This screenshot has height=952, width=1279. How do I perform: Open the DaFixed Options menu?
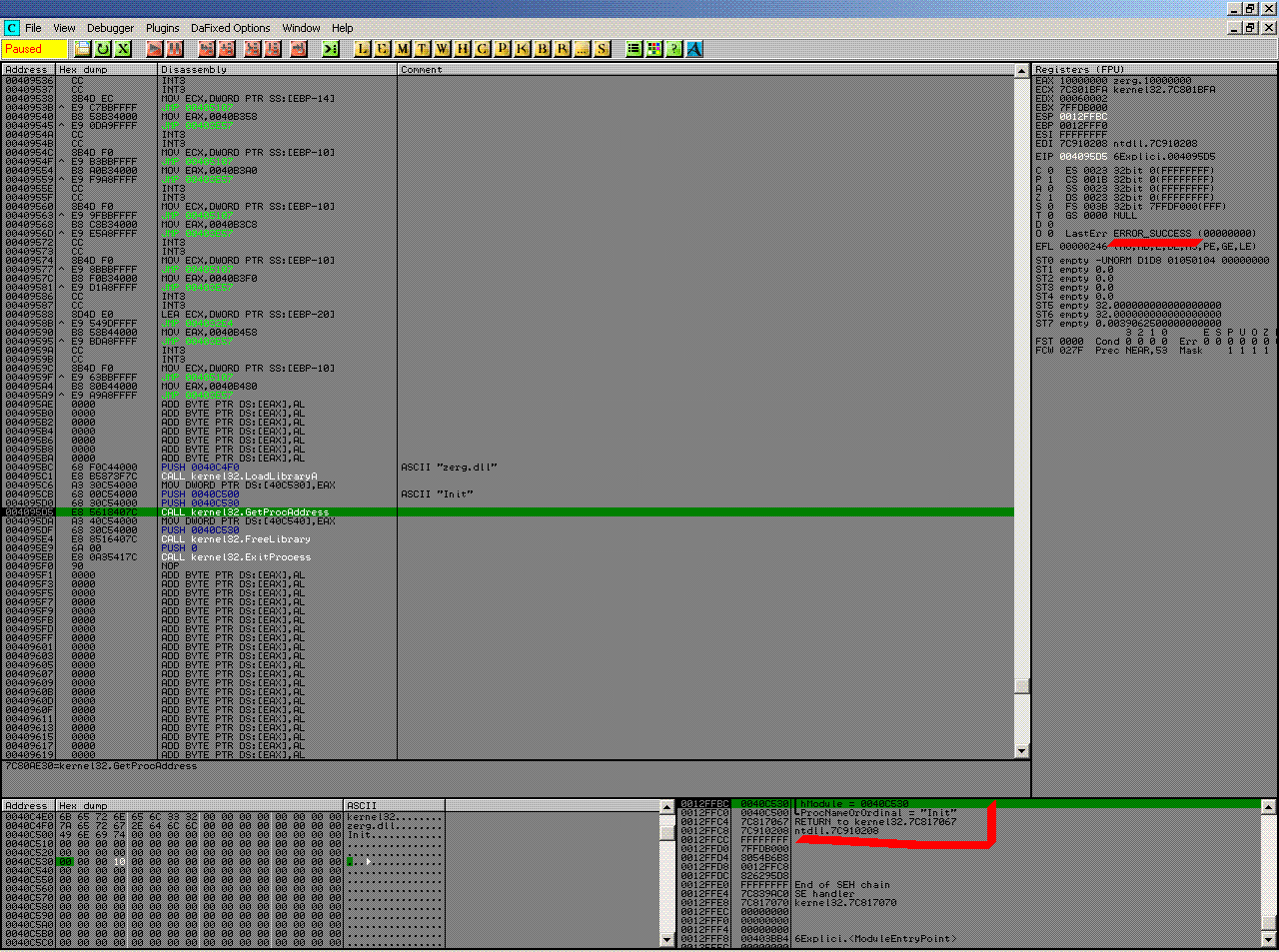click(x=230, y=28)
